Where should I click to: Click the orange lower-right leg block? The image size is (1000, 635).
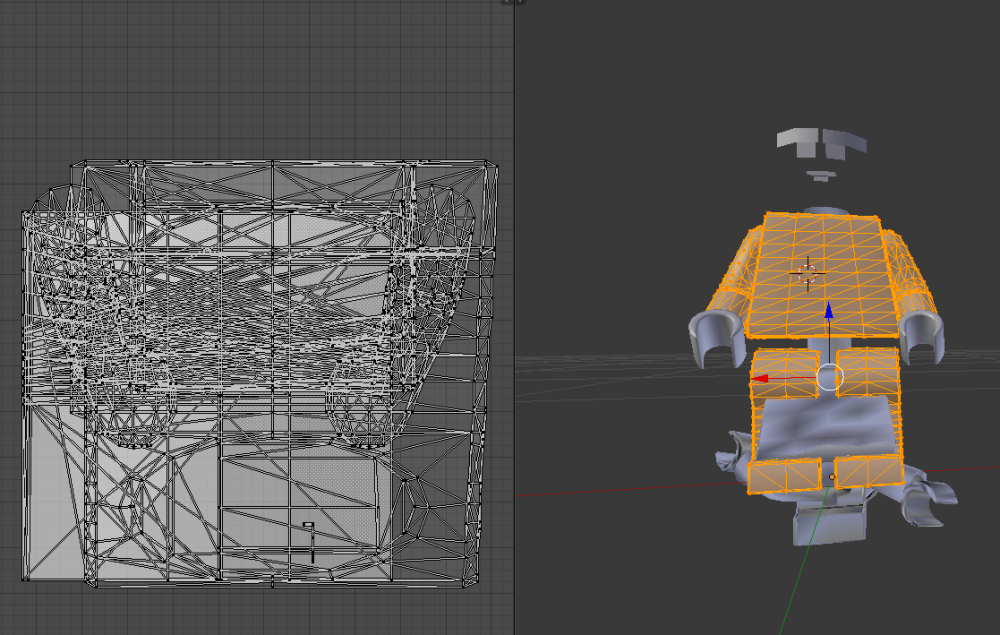click(868, 471)
